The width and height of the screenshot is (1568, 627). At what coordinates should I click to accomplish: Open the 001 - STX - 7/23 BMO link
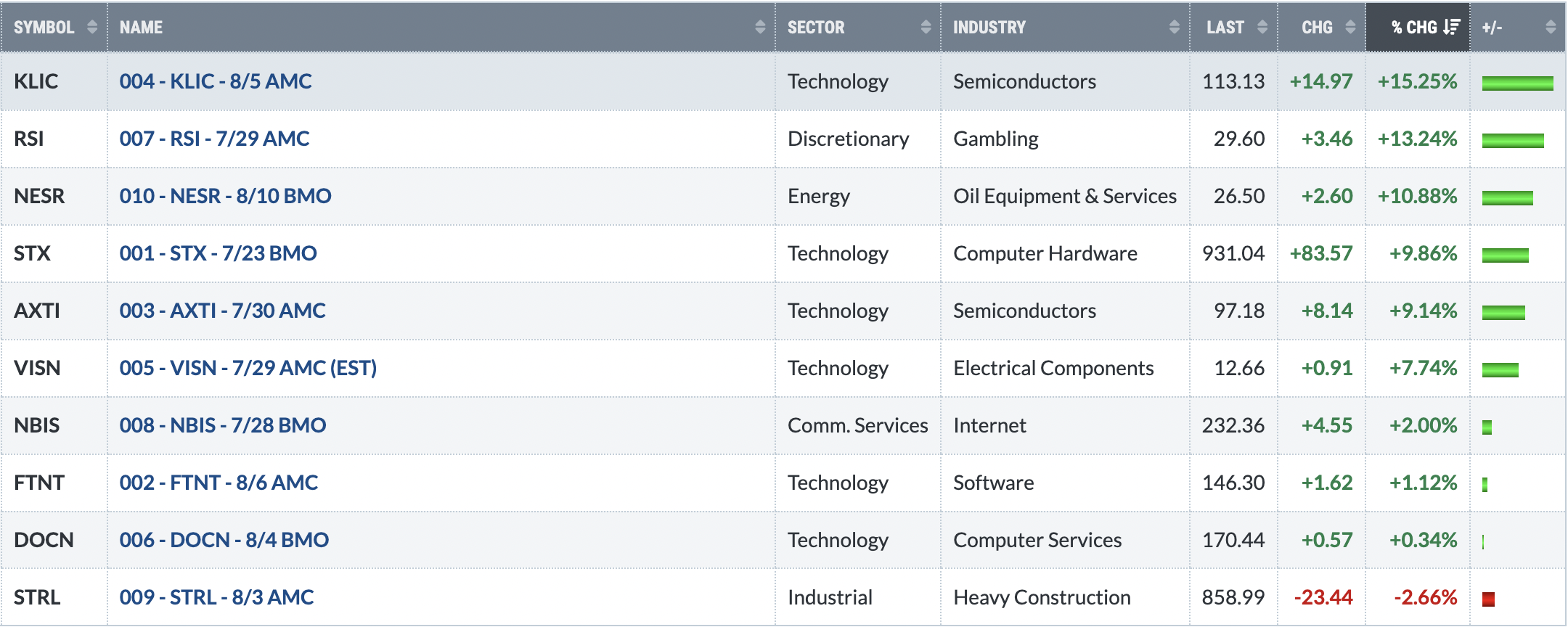(218, 253)
